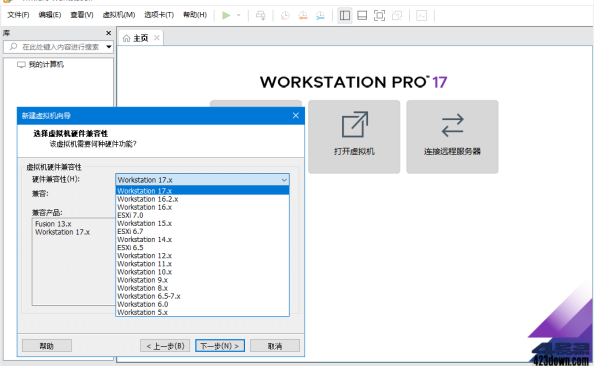Select ESXi 7.0 in the list
Image resolution: width=594 pixels, height=366 pixels.
[x=202, y=215]
